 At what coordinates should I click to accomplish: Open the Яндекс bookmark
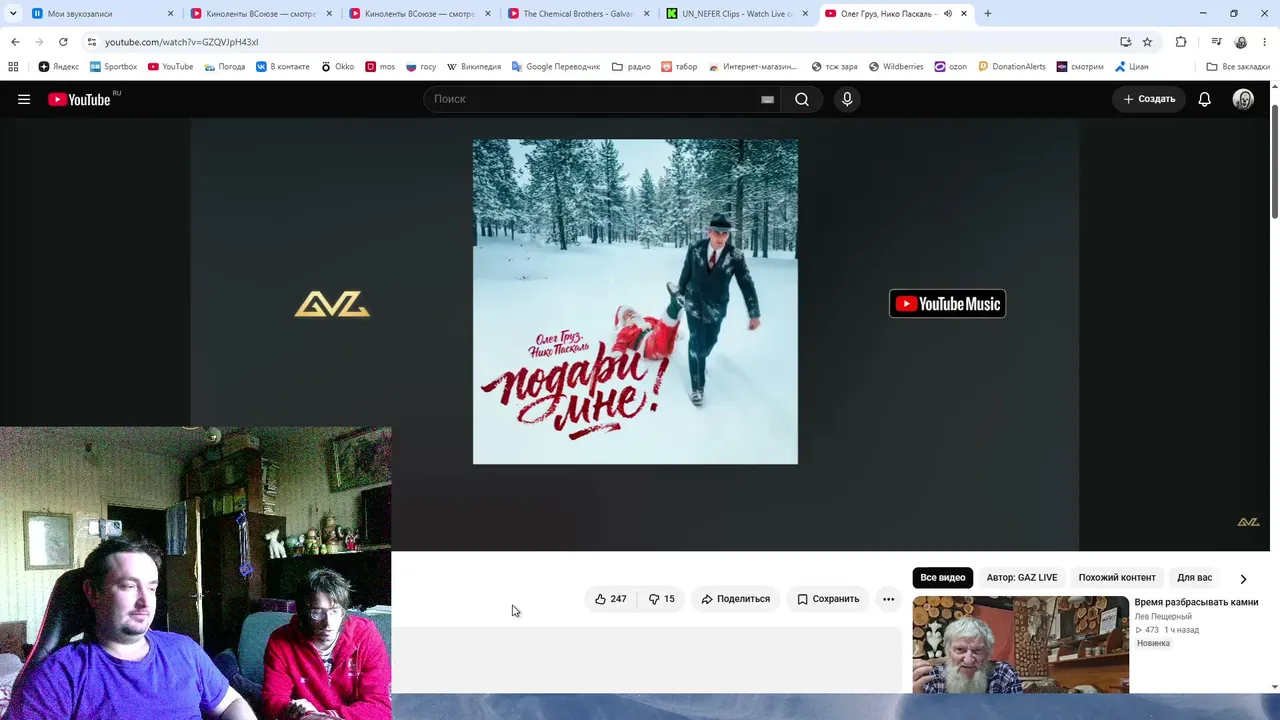(59, 67)
